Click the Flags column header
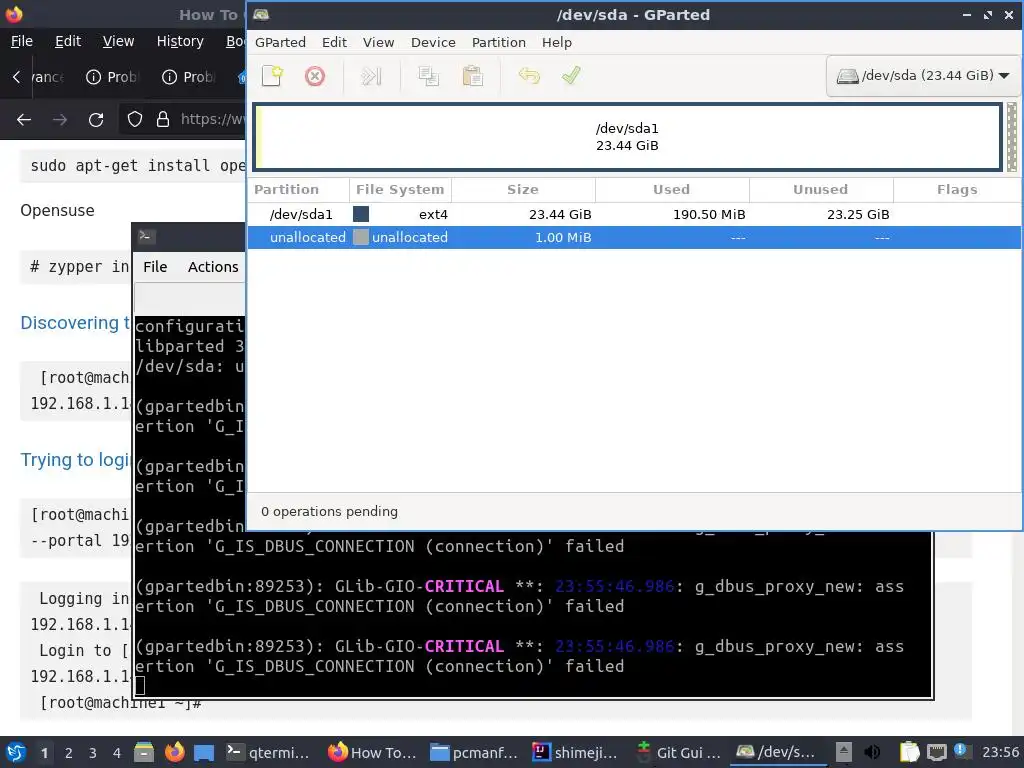This screenshot has height=768, width=1024. [957, 189]
